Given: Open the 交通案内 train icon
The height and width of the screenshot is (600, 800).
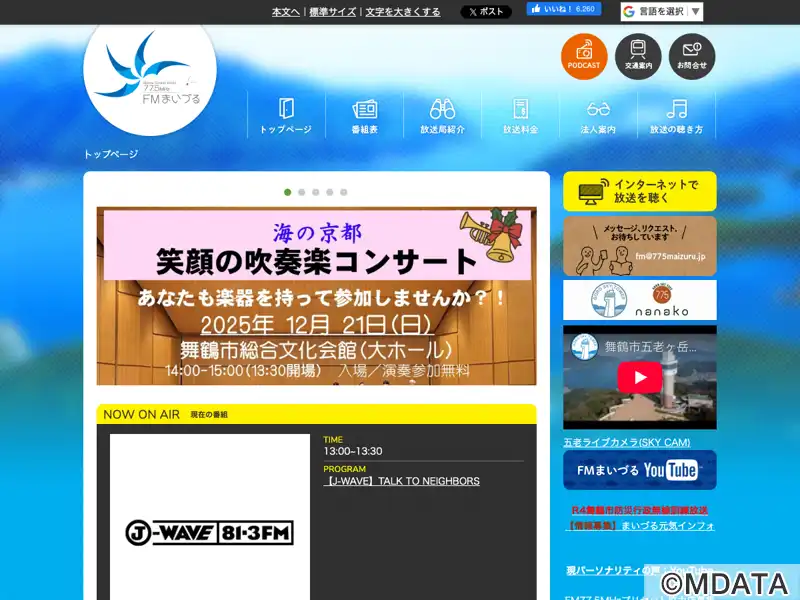Looking at the screenshot, I should click(x=638, y=57).
